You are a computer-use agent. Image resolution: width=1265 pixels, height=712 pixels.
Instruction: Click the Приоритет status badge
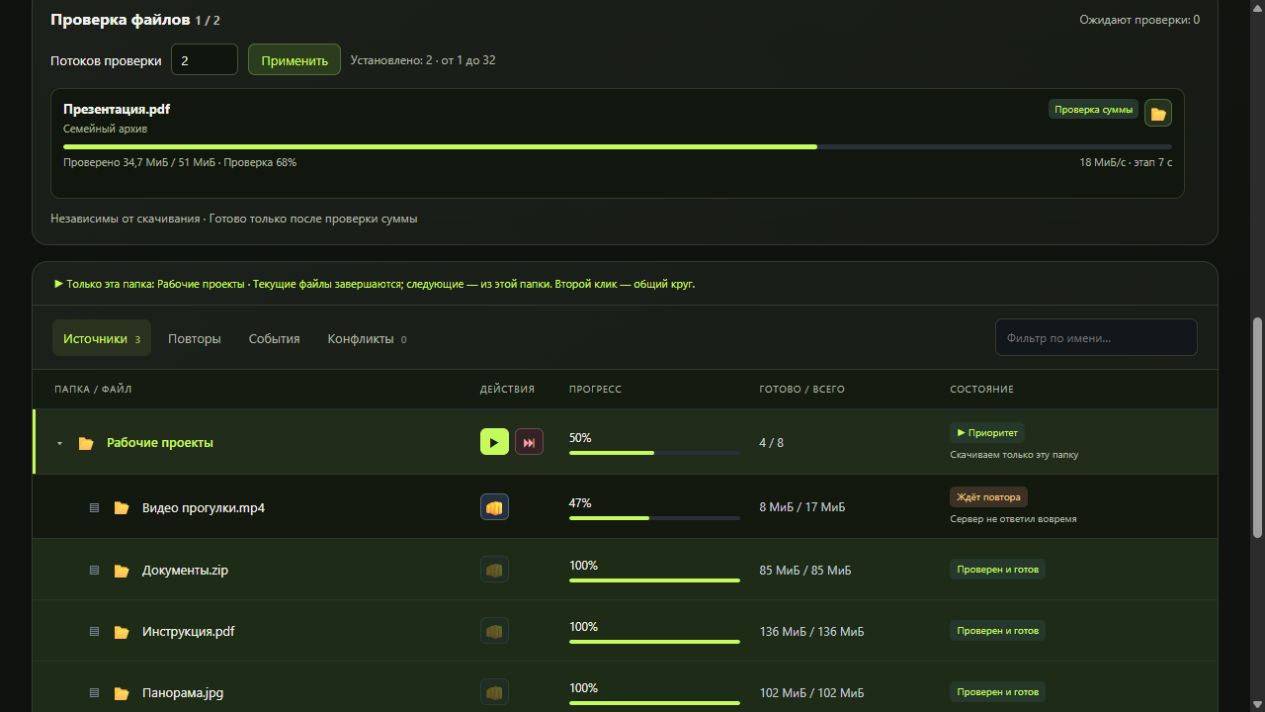pyautogui.click(x=987, y=433)
